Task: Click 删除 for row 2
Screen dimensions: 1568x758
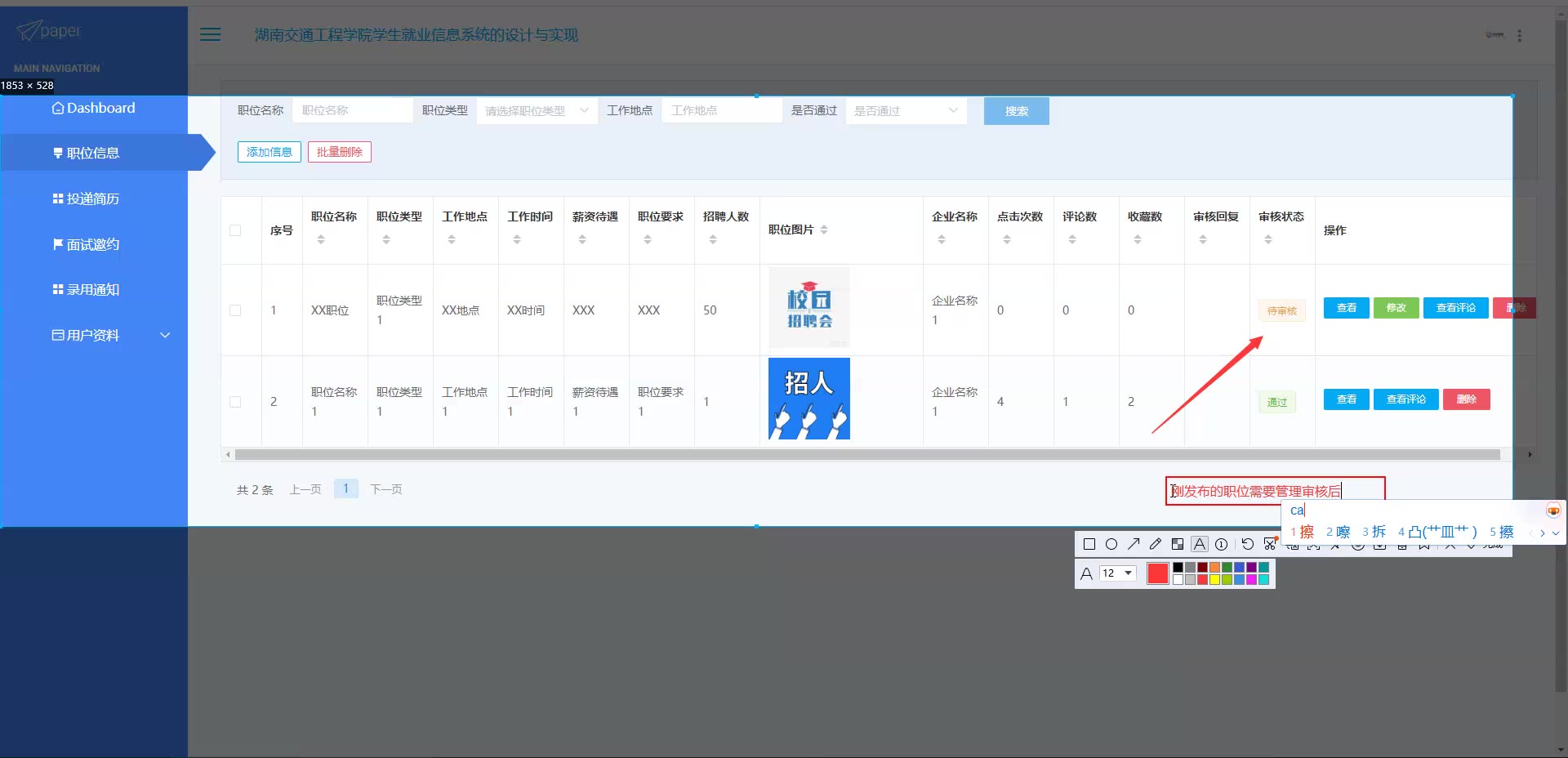Action: [x=1467, y=399]
